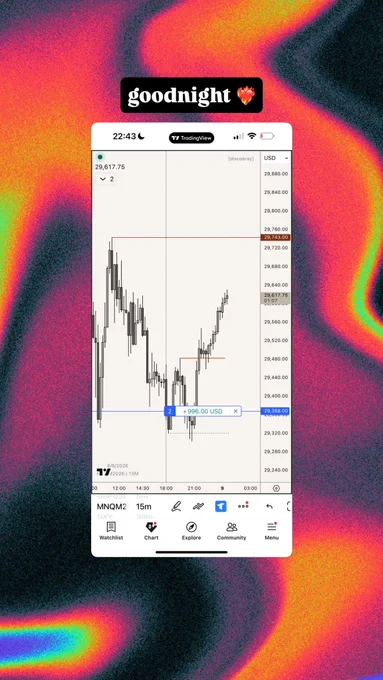Tap the TradingView logo watermark
Viewport: 383px width, 680px height.
click(x=103, y=472)
